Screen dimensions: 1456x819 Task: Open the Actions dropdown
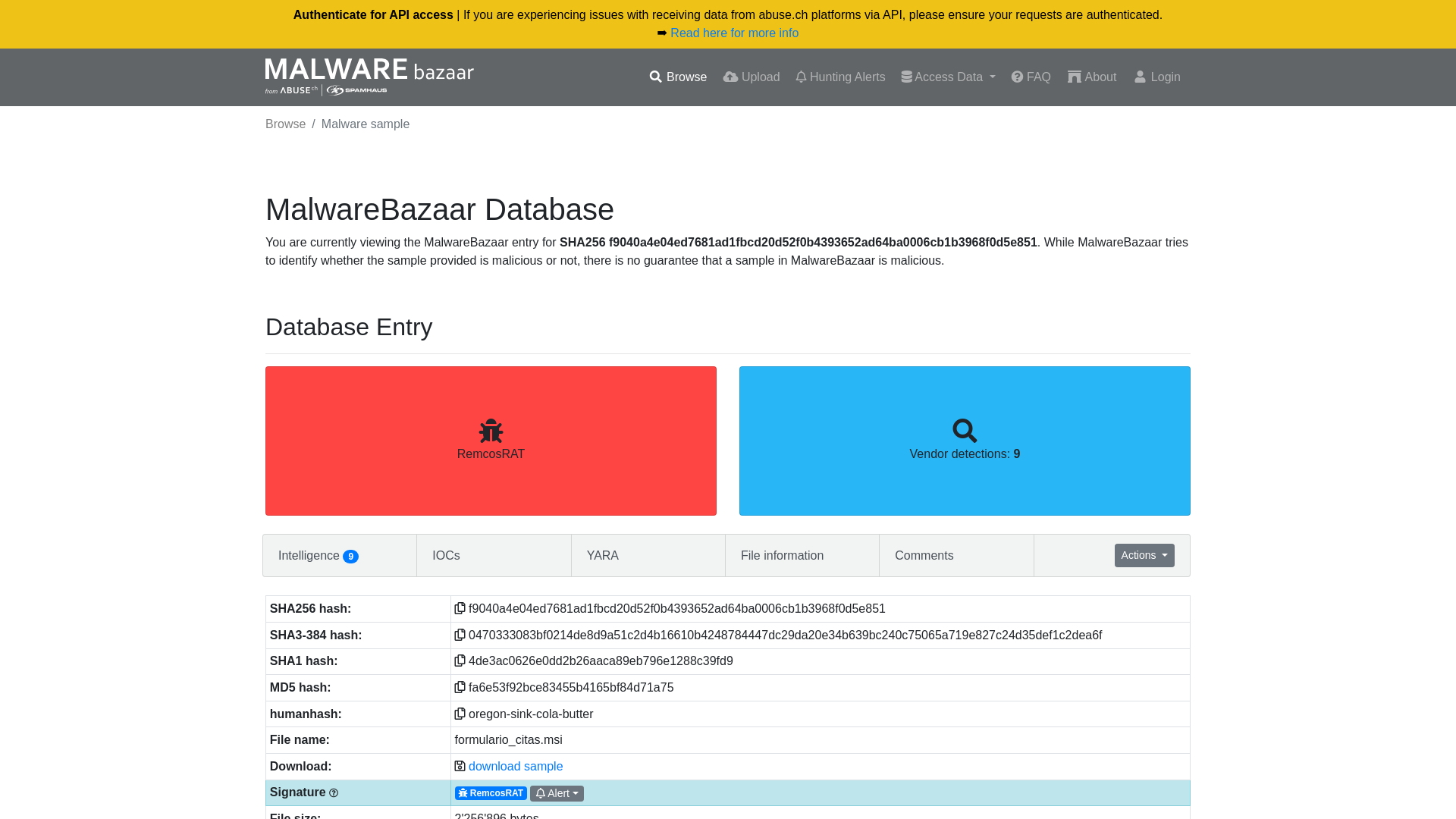[1144, 555]
